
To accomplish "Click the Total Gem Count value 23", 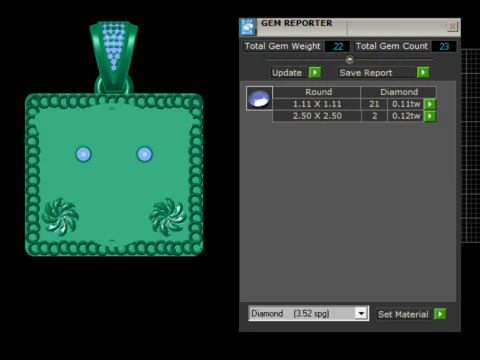I will (x=444, y=46).
